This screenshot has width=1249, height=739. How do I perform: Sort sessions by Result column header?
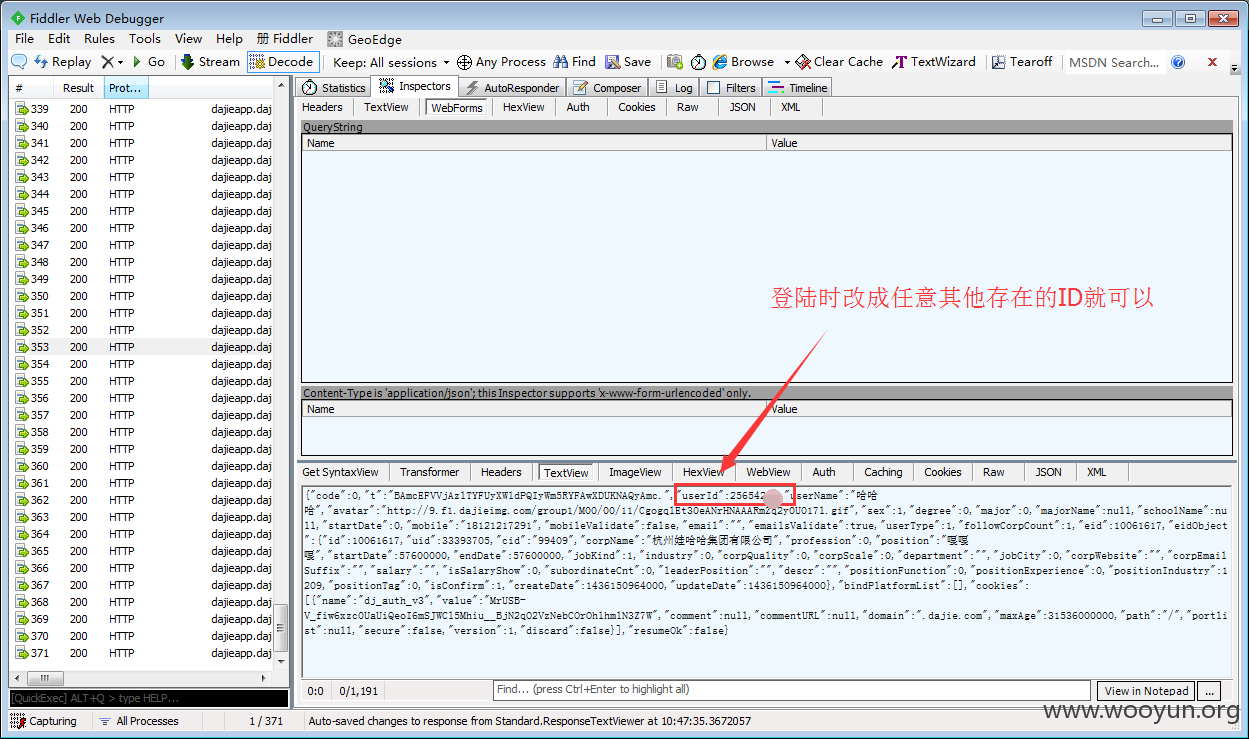(x=79, y=88)
